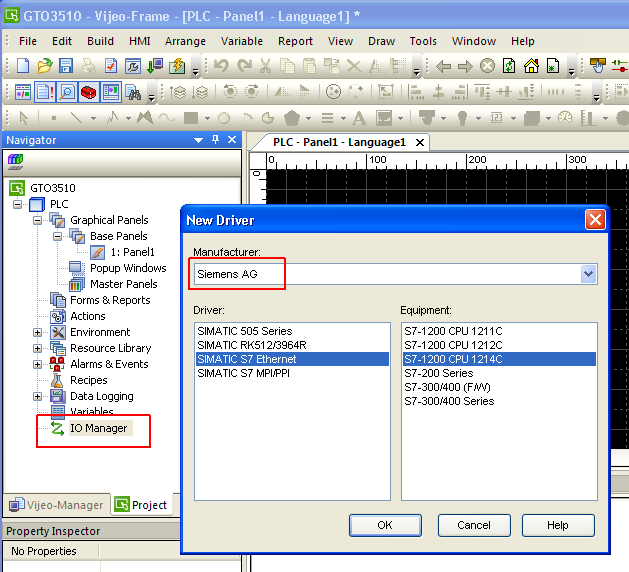
Task: Click the Home house icon
Action: tap(531, 66)
